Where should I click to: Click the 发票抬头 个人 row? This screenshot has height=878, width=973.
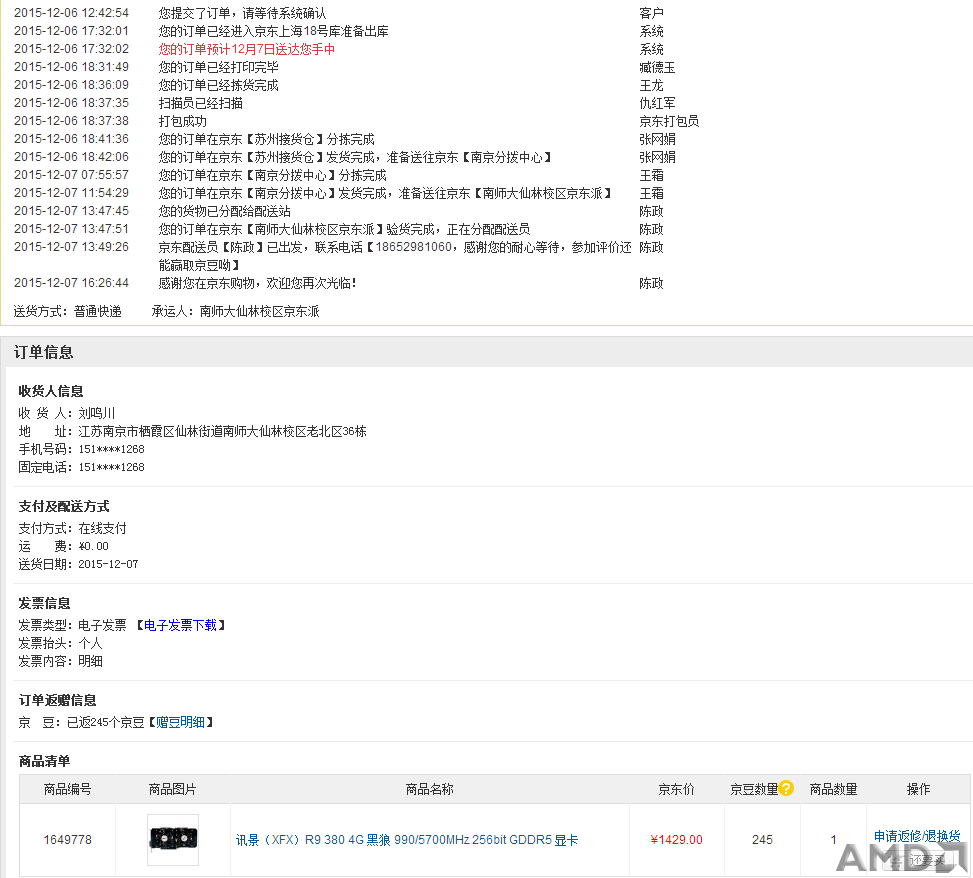60,643
